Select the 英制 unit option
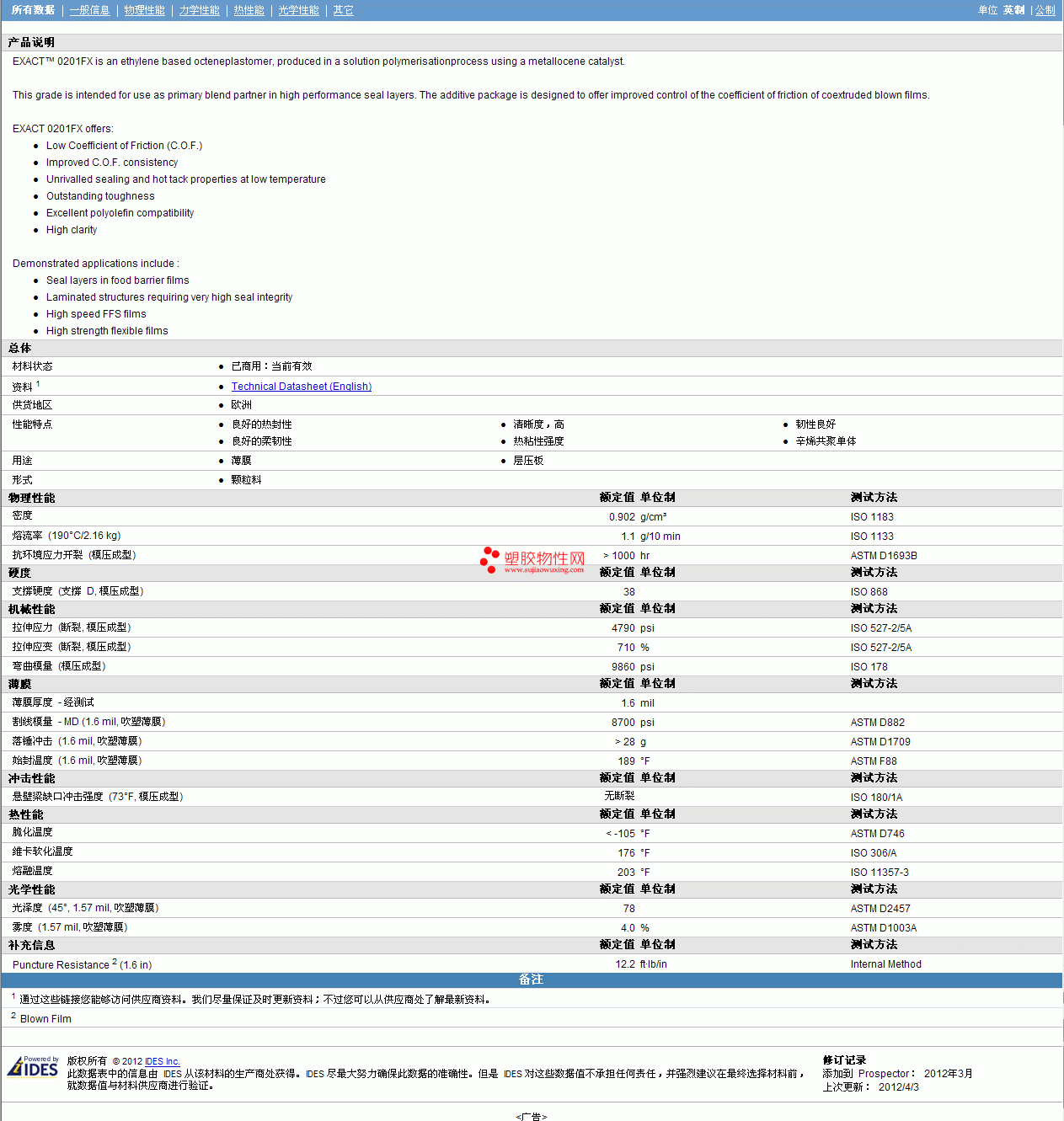This screenshot has width=1064, height=1121. coord(1013,10)
